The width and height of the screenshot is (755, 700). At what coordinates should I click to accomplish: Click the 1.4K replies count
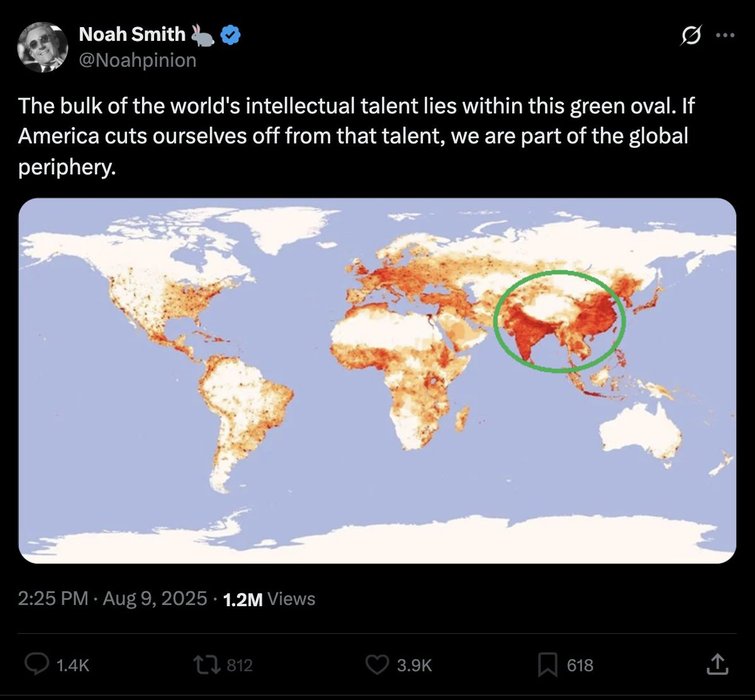pos(71,665)
